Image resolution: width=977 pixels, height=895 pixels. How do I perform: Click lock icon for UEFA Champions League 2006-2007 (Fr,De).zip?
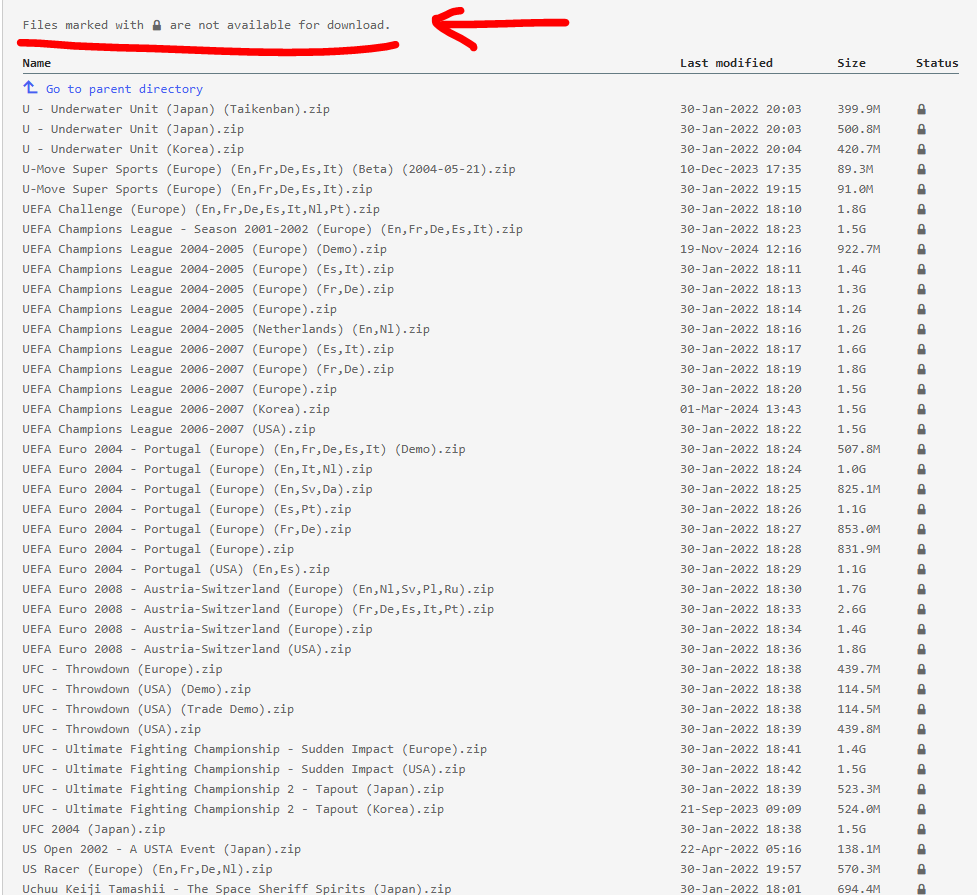click(921, 369)
